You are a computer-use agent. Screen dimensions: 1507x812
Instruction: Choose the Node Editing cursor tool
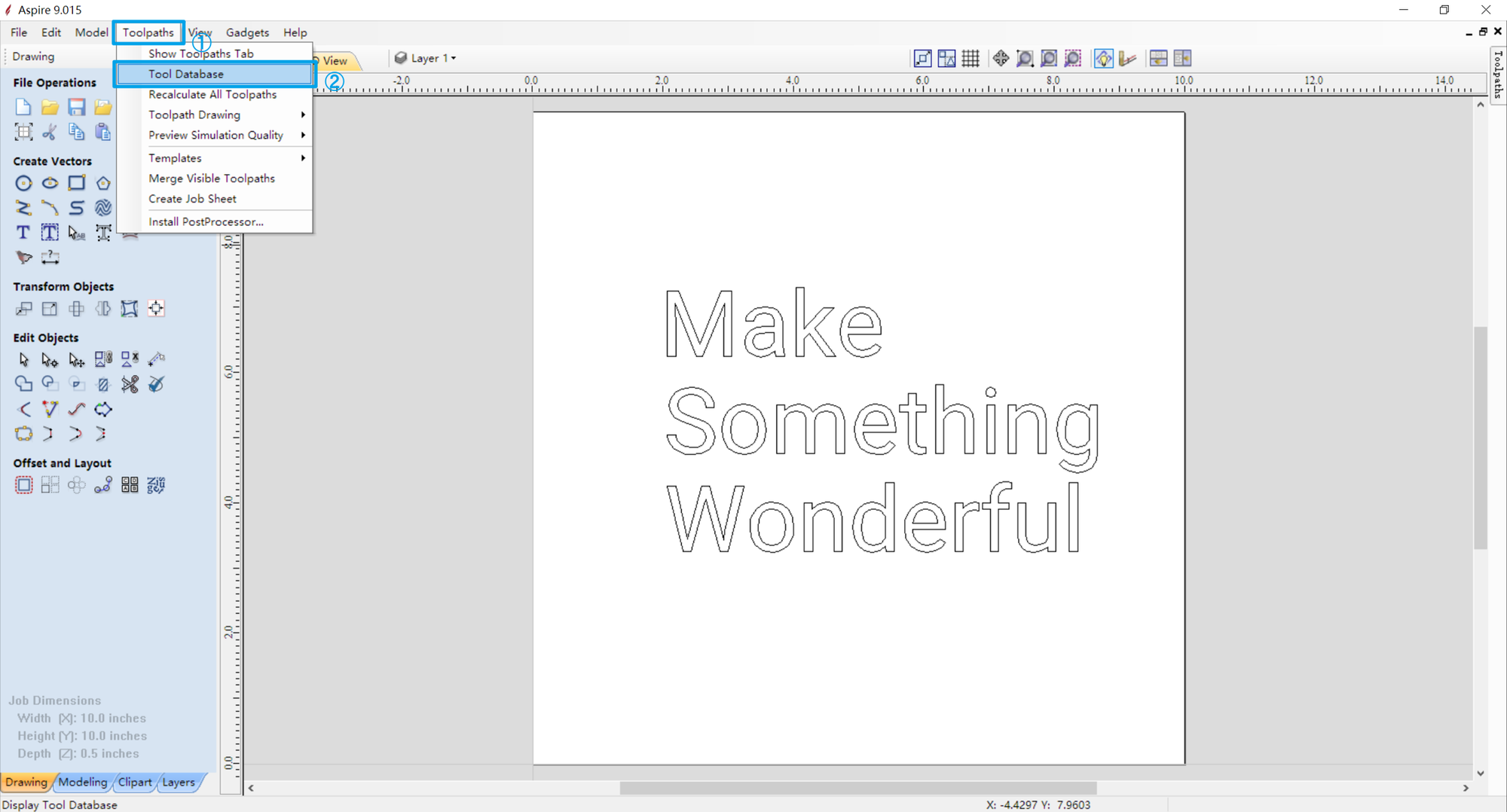pos(50,359)
